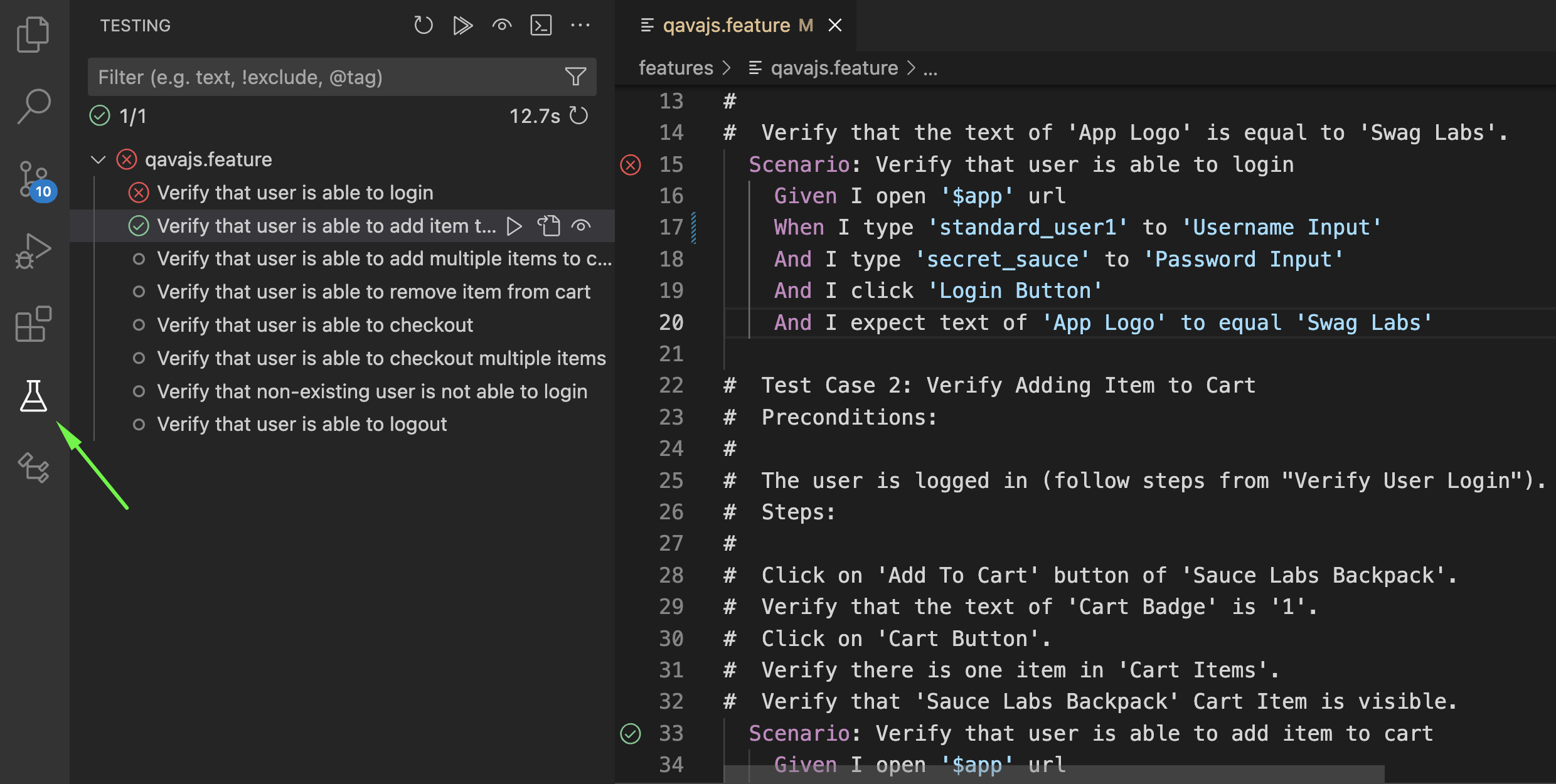The width and height of the screenshot is (1556, 784).
Task: Click the test filter funnel icon
Action: [575, 77]
